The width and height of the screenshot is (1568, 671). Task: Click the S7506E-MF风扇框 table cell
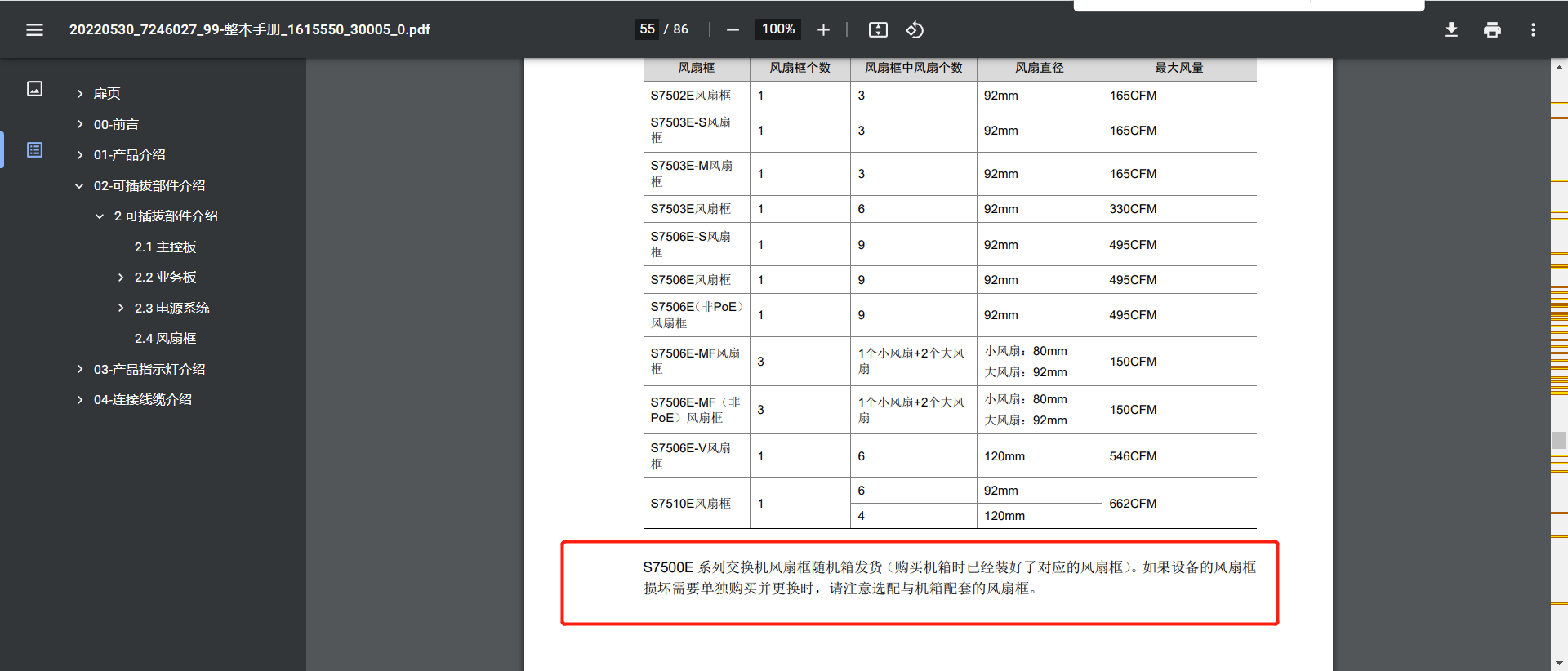coord(695,361)
